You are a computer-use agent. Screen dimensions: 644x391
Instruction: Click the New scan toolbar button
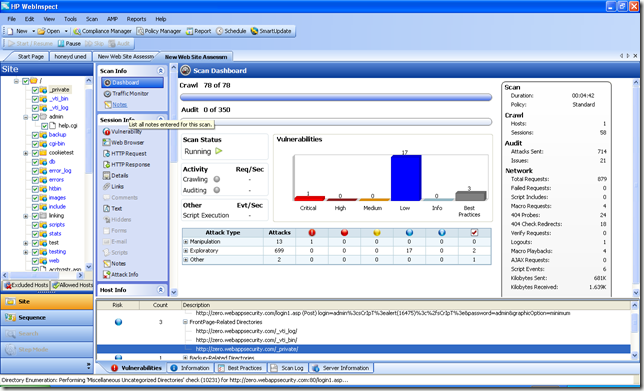coord(17,31)
